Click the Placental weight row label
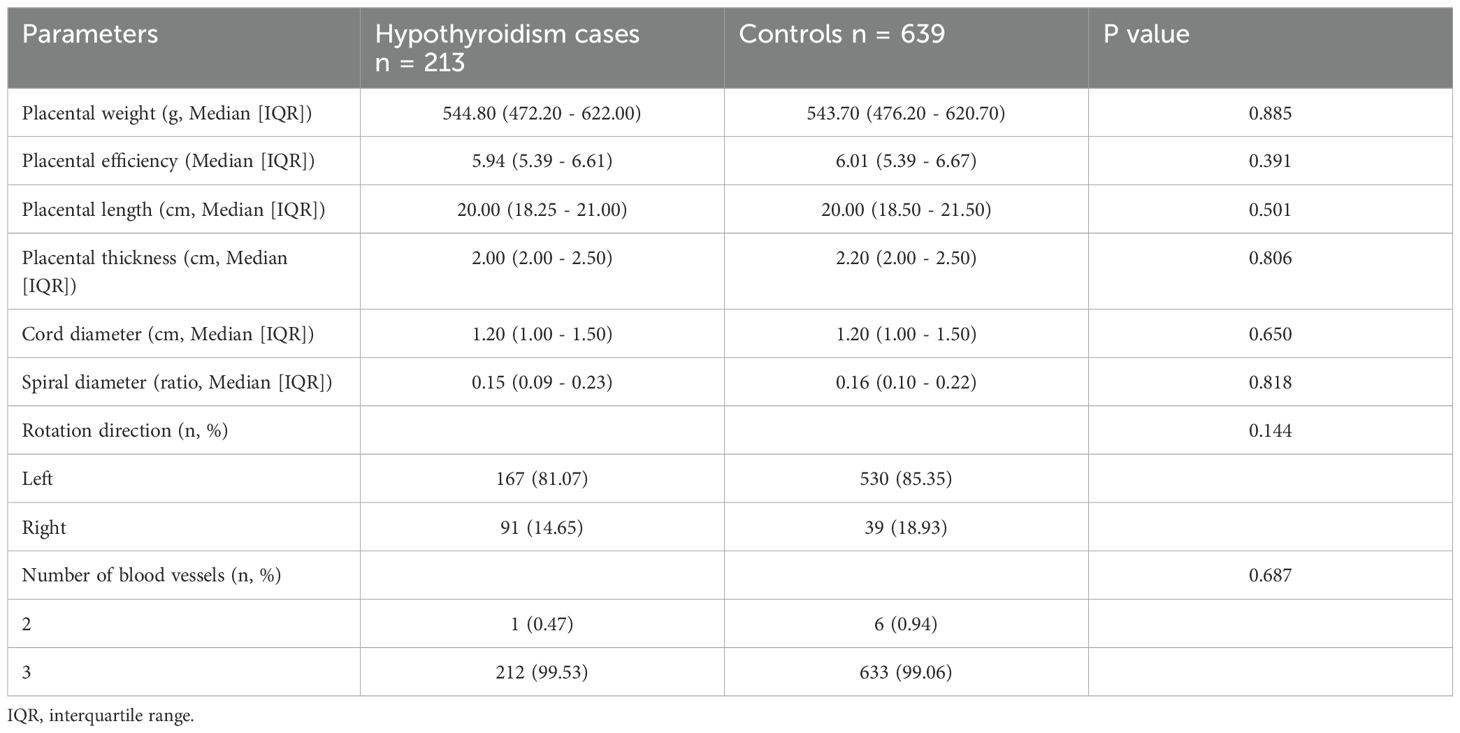 coord(167,113)
